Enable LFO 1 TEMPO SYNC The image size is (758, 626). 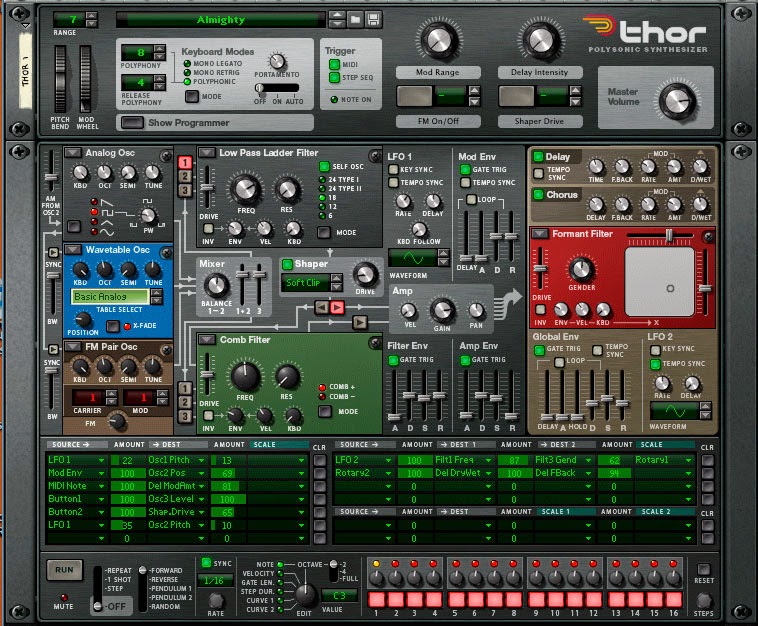point(393,182)
